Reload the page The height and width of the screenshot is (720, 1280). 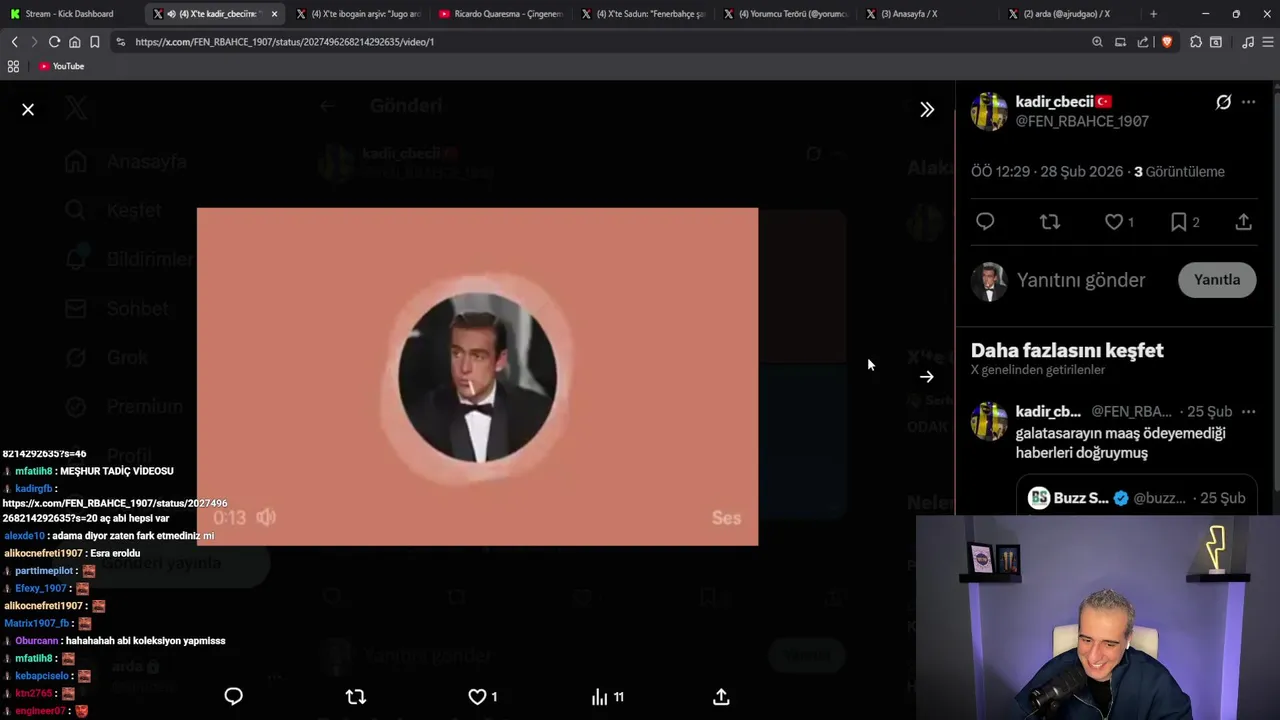click(54, 42)
